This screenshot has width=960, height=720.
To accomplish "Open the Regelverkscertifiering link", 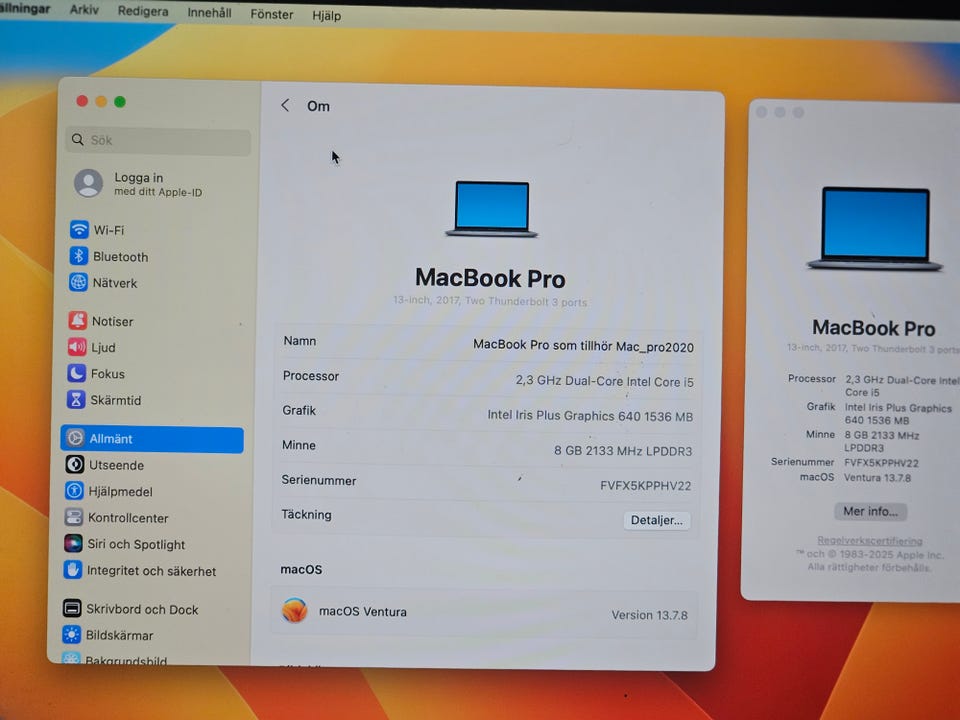I will coord(869,541).
